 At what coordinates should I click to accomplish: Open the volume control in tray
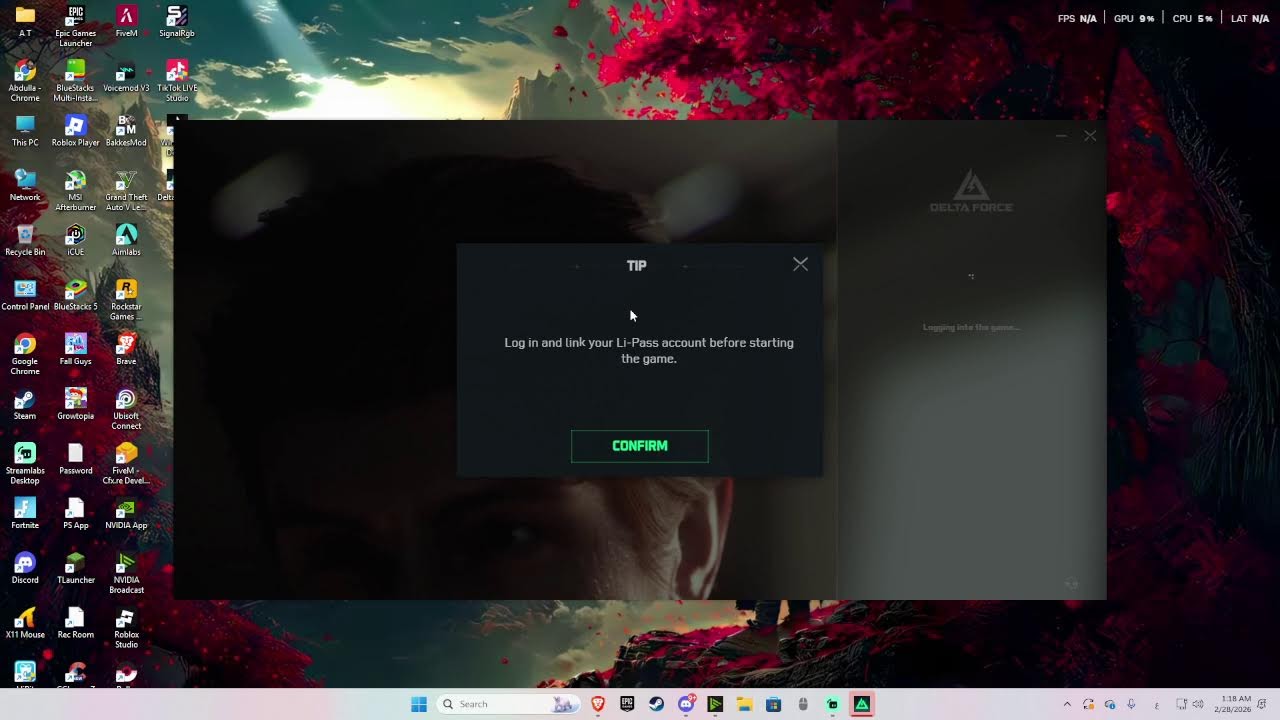pos(1198,704)
